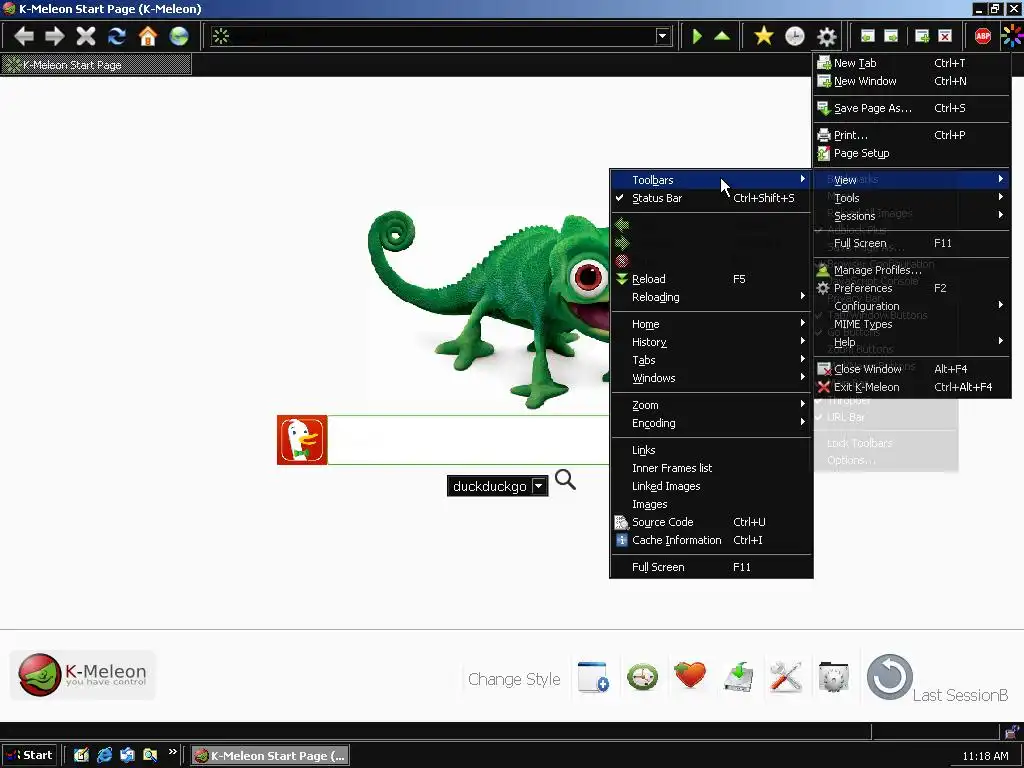Expand the Encoding submenu
Screen dimensions: 1024x768
coord(712,423)
